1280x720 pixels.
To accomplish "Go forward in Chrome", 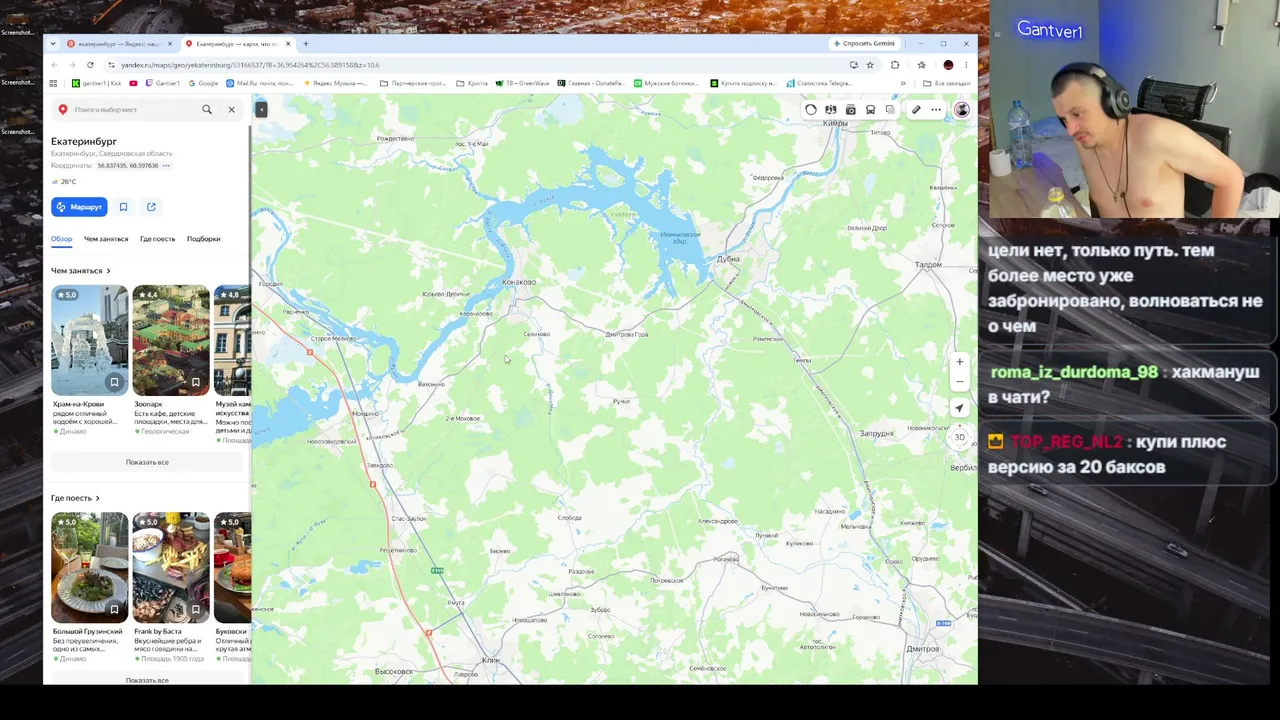I will pos(72,65).
